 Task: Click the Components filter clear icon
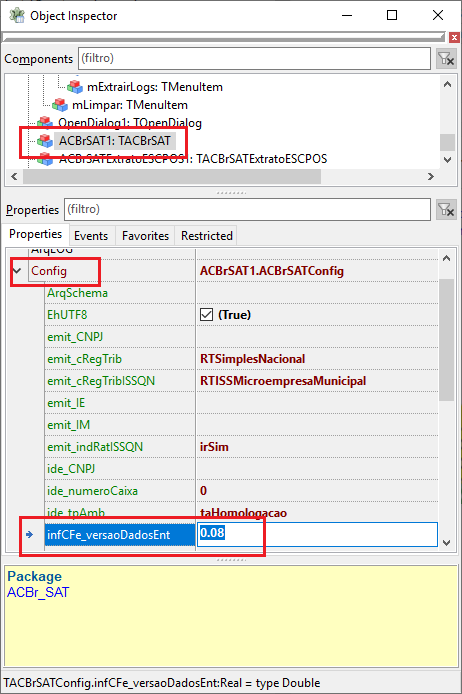(446, 59)
